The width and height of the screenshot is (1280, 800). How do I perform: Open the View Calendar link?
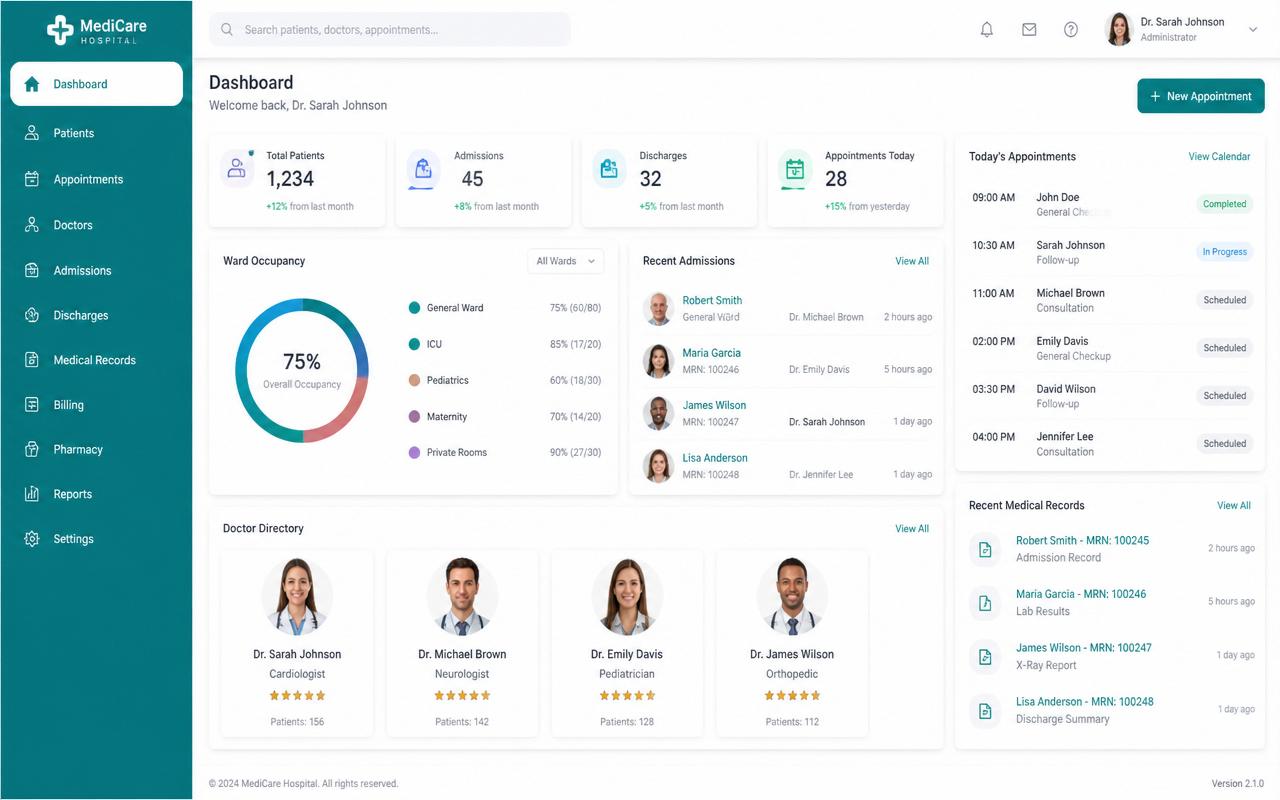pyautogui.click(x=1219, y=156)
